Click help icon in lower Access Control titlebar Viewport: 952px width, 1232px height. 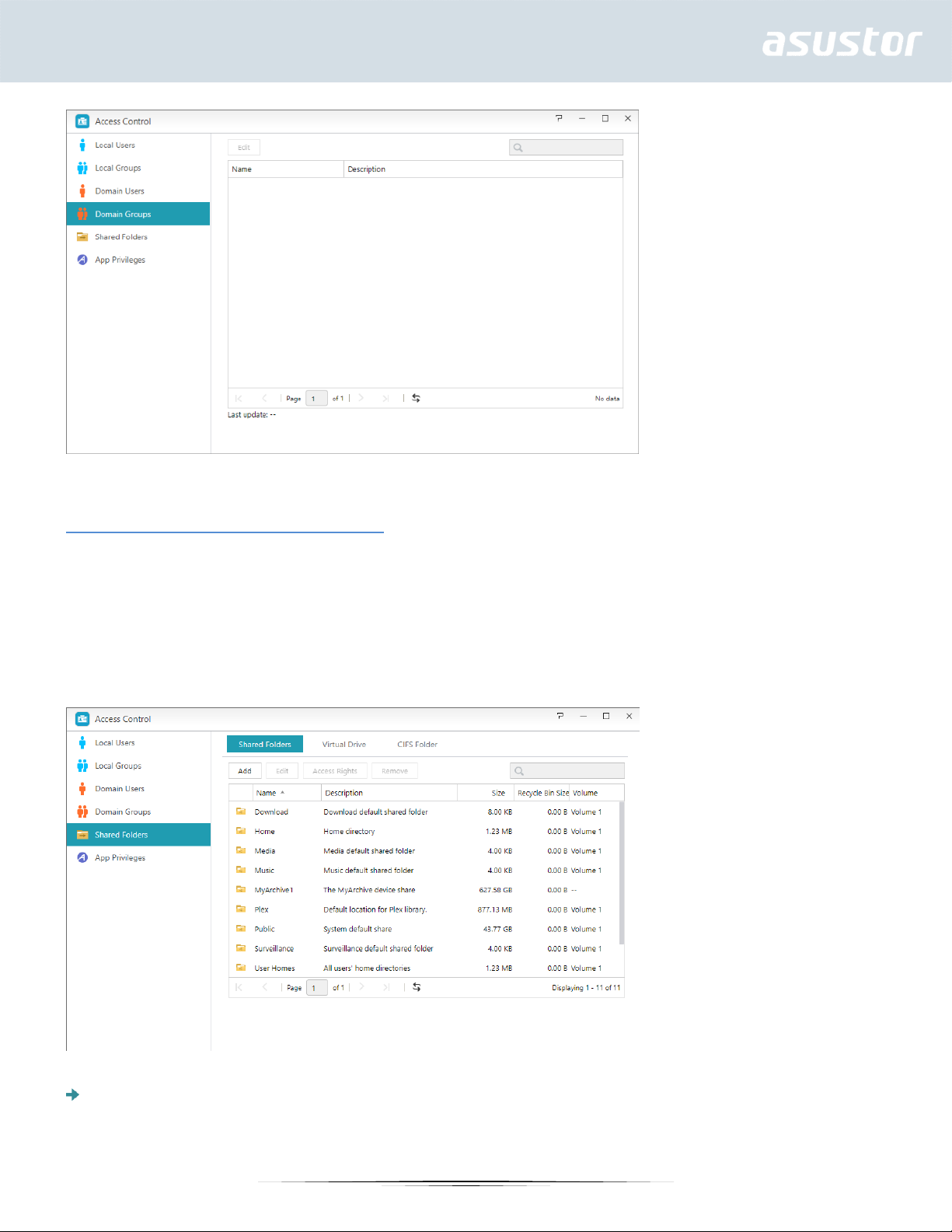click(x=560, y=716)
